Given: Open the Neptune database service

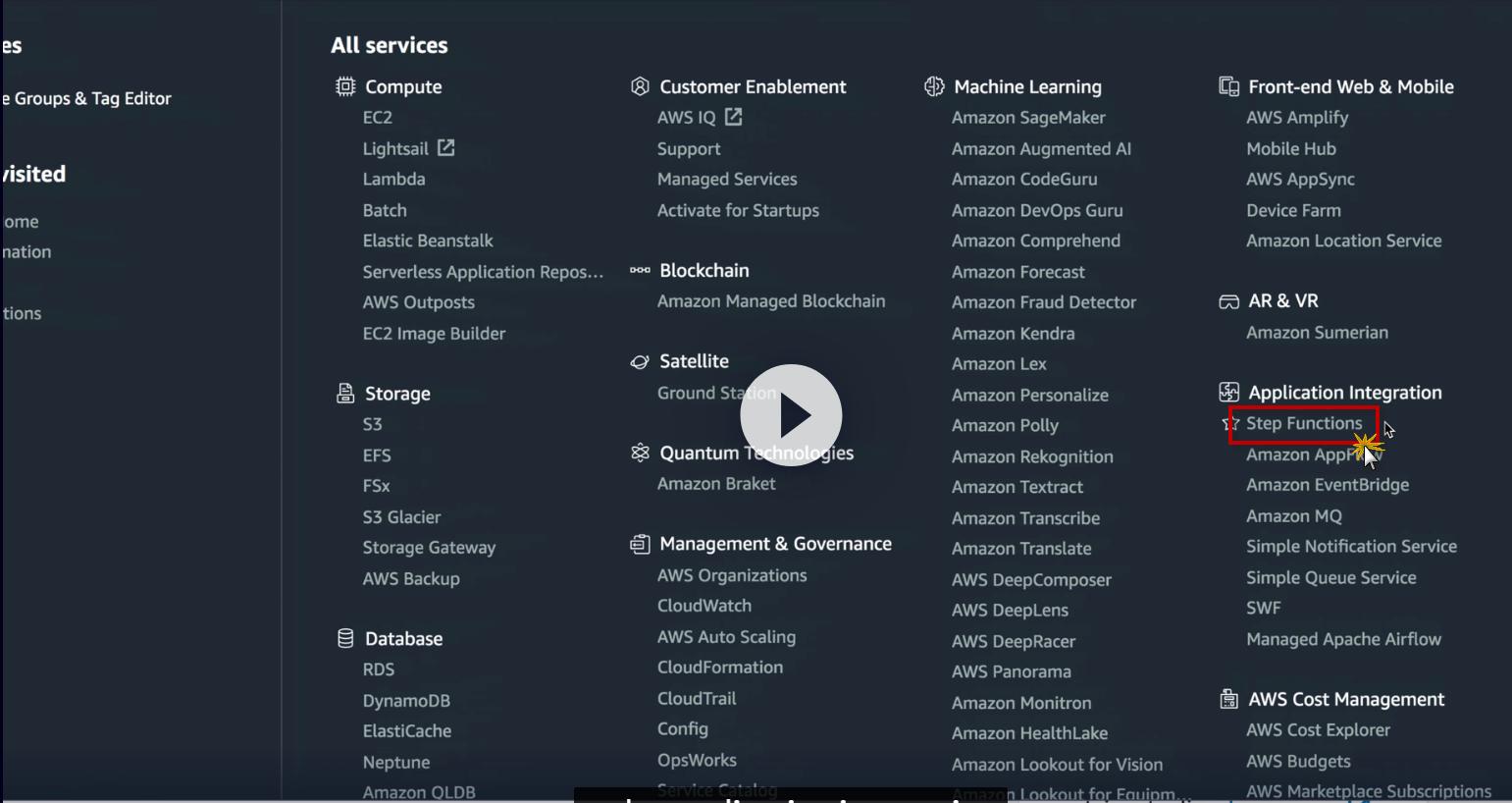Looking at the screenshot, I should click(396, 763).
